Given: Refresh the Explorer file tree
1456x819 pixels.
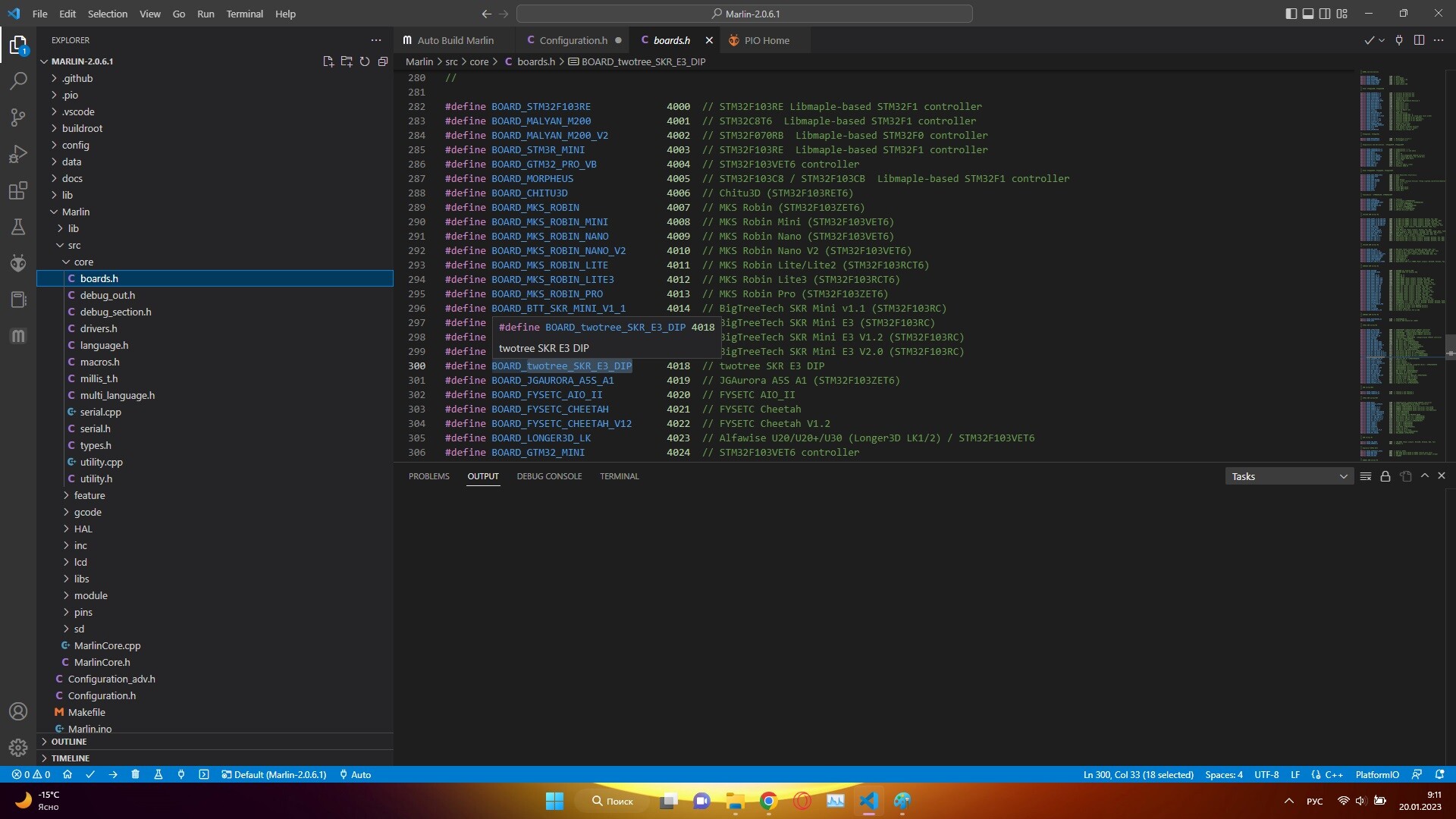Looking at the screenshot, I should pos(365,61).
